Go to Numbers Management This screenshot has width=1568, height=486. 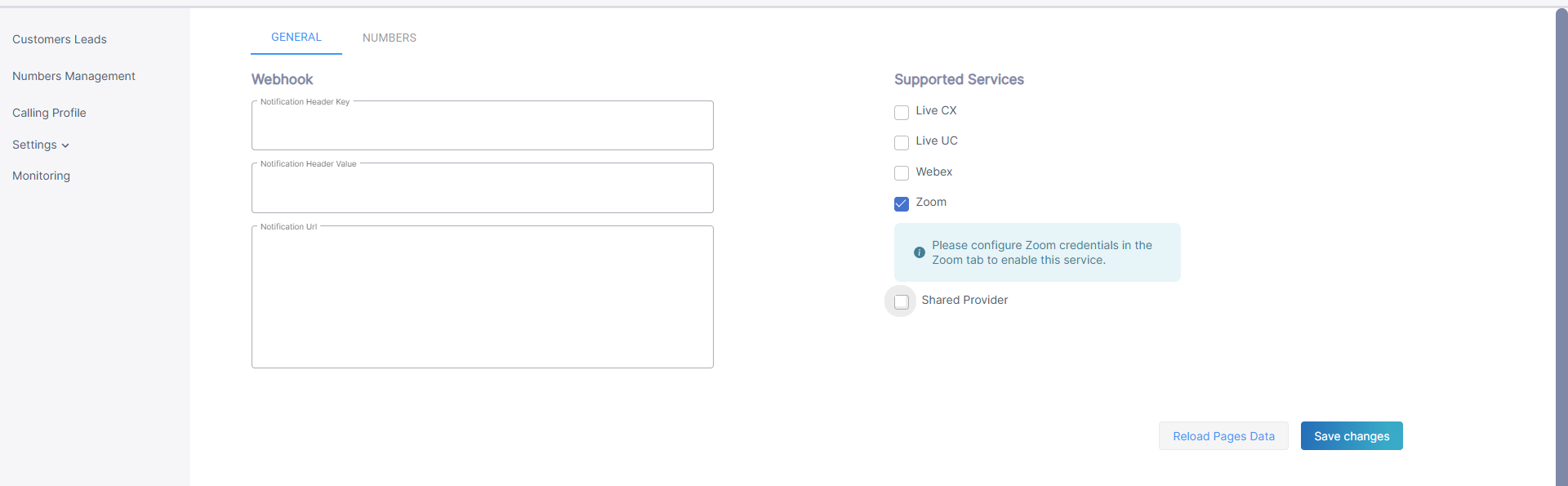73,76
